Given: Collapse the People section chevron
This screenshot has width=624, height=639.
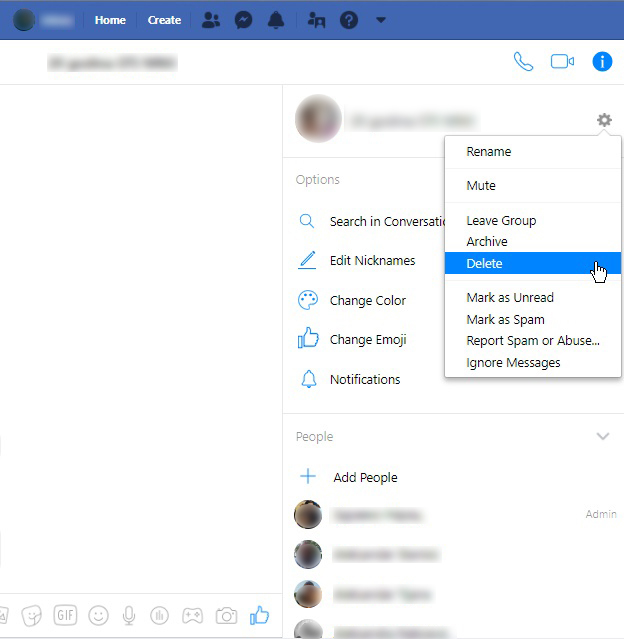Looking at the screenshot, I should [603, 436].
